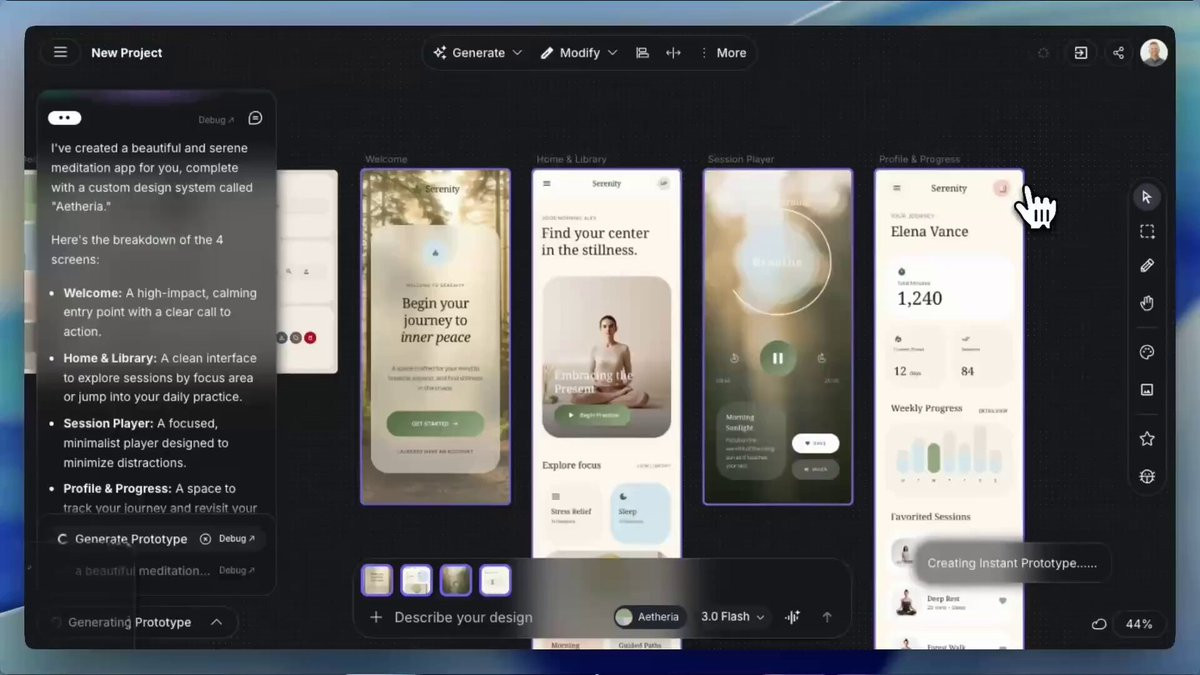Open the color palette theme tool

[x=1147, y=353]
